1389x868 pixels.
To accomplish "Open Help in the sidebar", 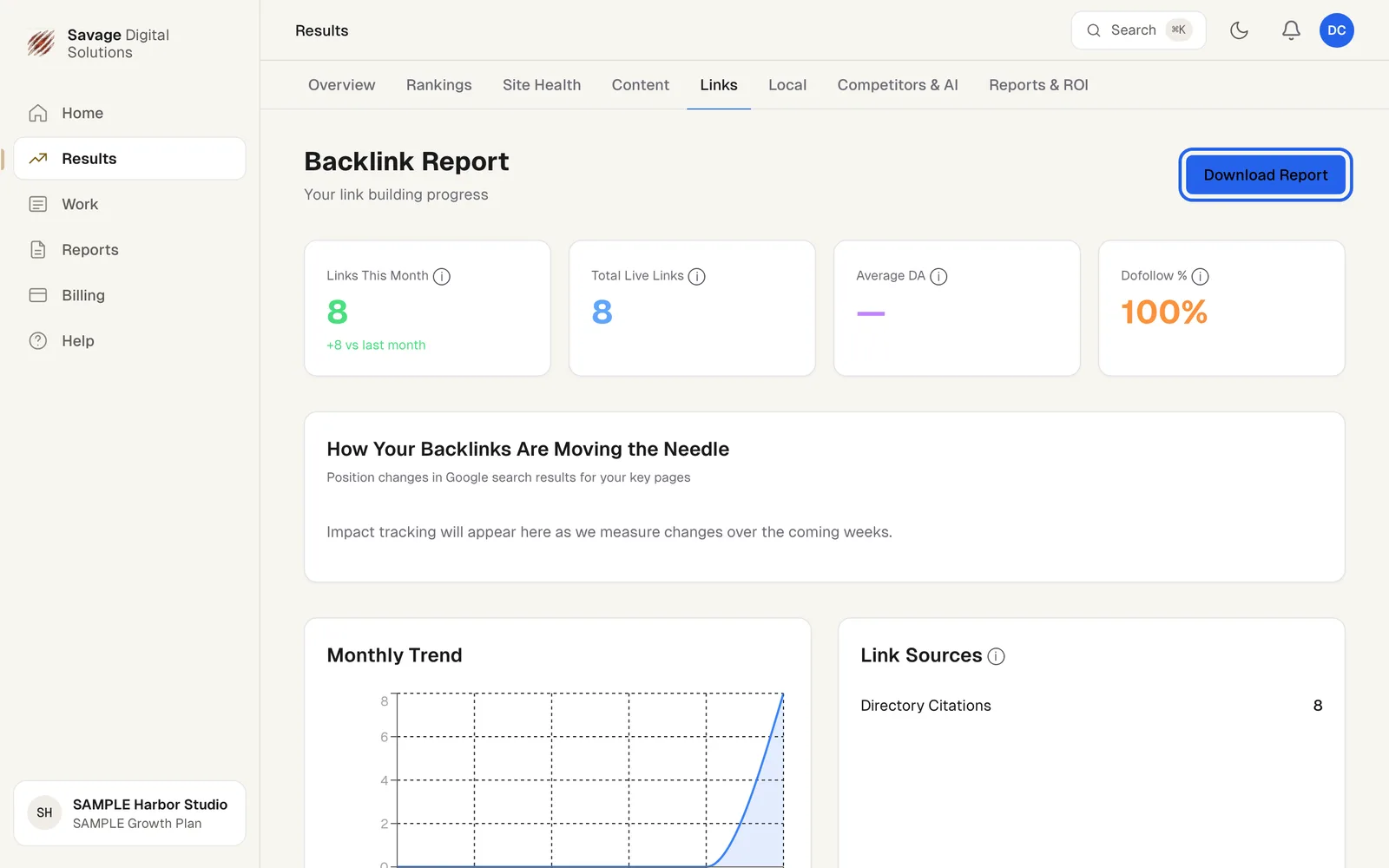I will [x=129, y=341].
